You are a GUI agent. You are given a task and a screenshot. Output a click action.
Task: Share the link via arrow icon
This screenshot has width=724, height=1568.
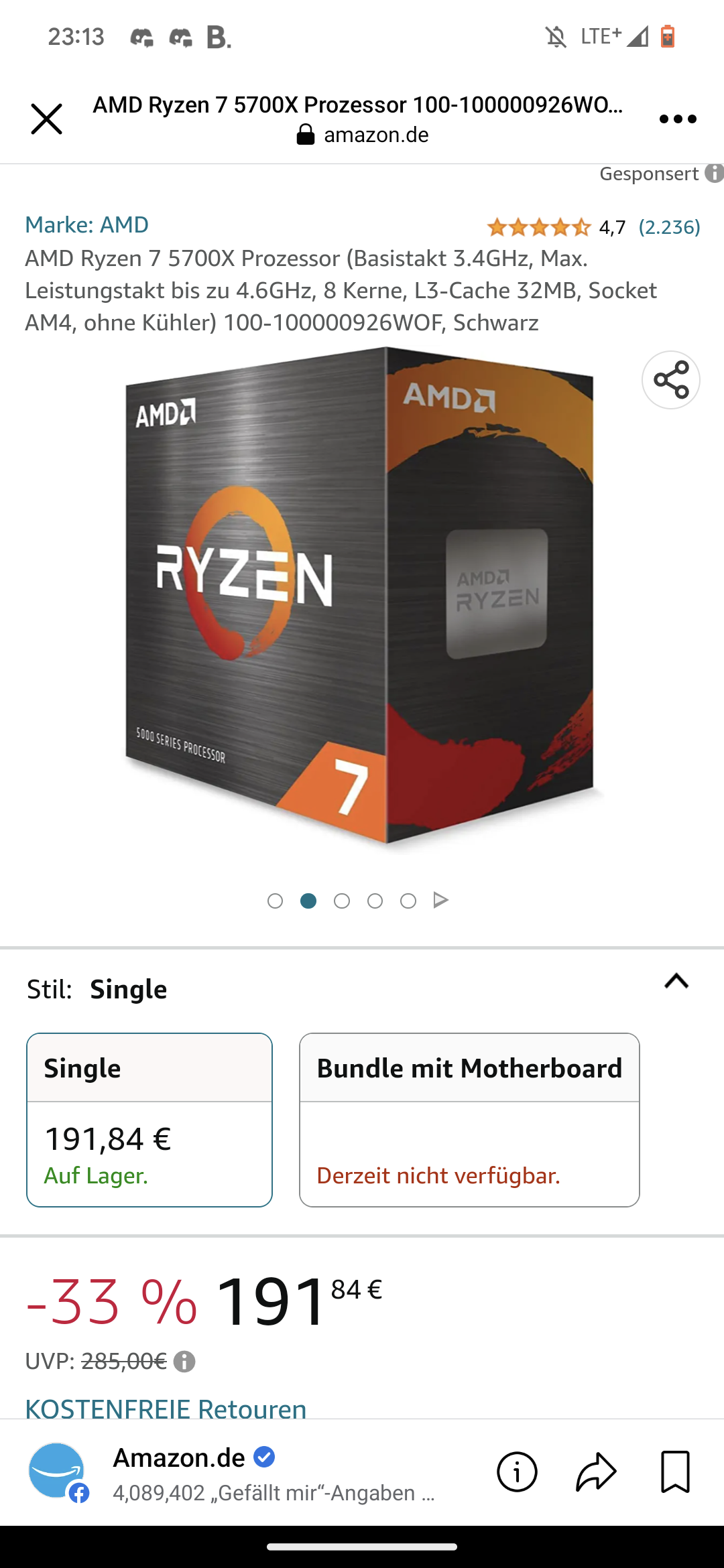point(596,1472)
